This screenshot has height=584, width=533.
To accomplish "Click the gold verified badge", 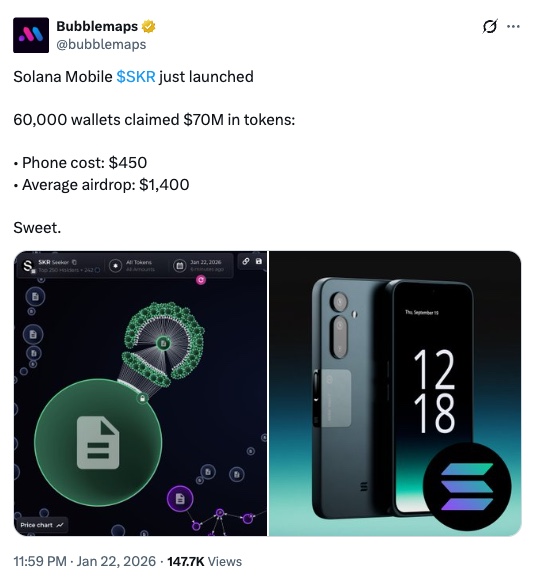I will [148, 26].
